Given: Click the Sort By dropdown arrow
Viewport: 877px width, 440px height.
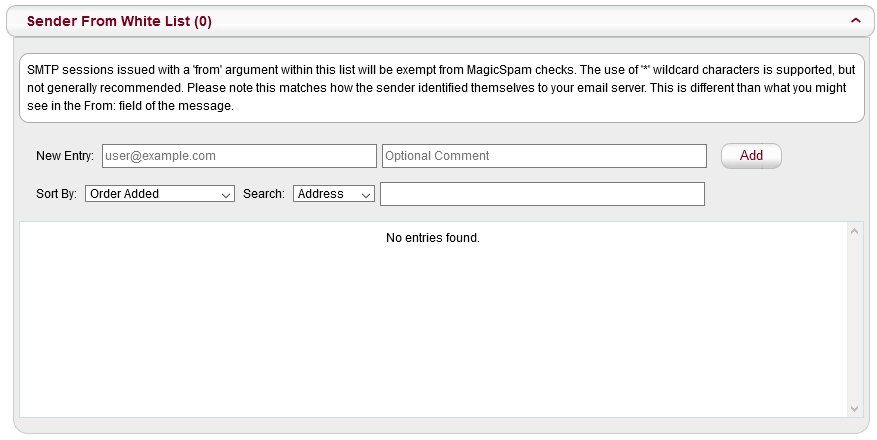Looking at the screenshot, I should coord(227,195).
